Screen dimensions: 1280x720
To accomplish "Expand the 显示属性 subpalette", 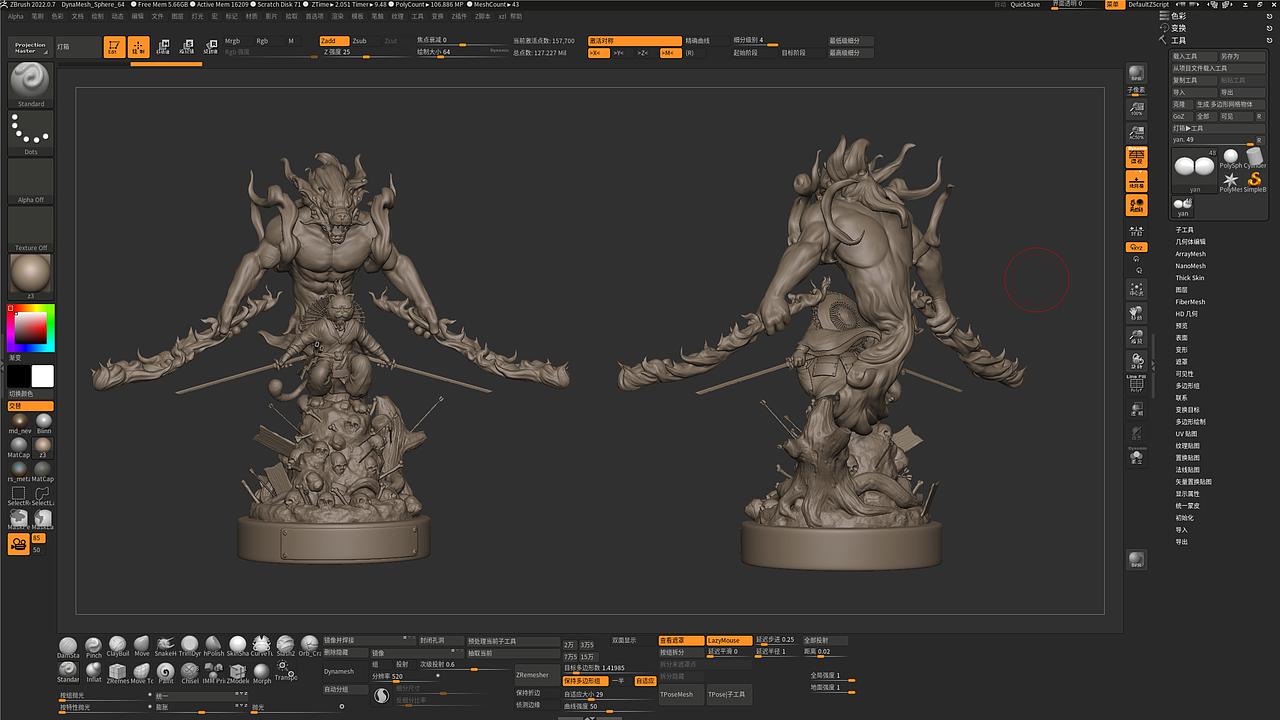I will click(1188, 494).
